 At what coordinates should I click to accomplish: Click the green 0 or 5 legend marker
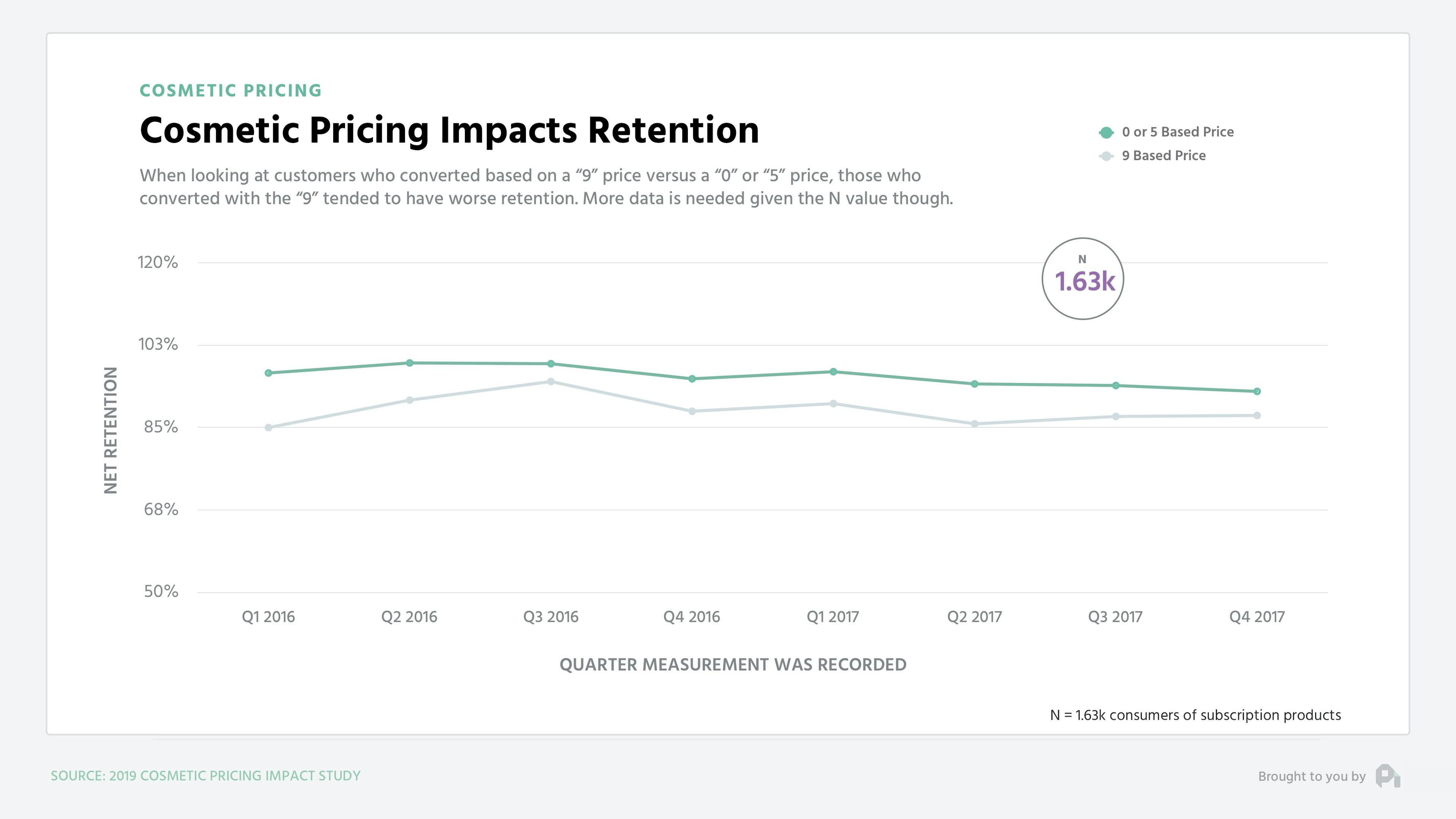coord(1106,132)
